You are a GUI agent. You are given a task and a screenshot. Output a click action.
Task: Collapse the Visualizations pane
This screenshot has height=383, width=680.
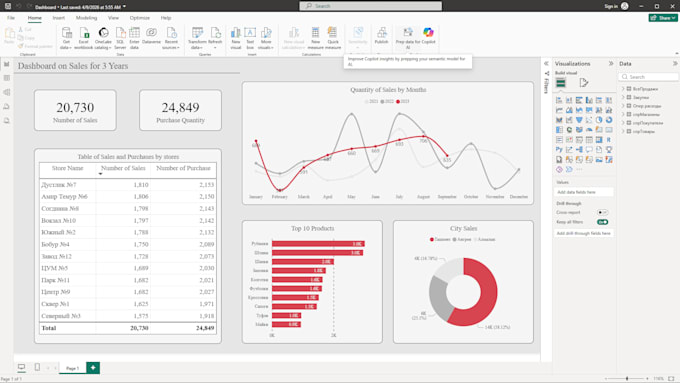(x=611, y=63)
